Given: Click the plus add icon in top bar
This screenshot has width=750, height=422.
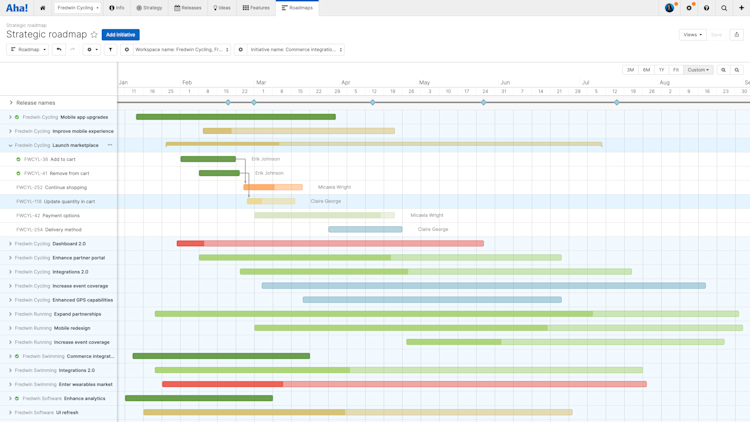Looking at the screenshot, I should pyautogui.click(x=741, y=8).
